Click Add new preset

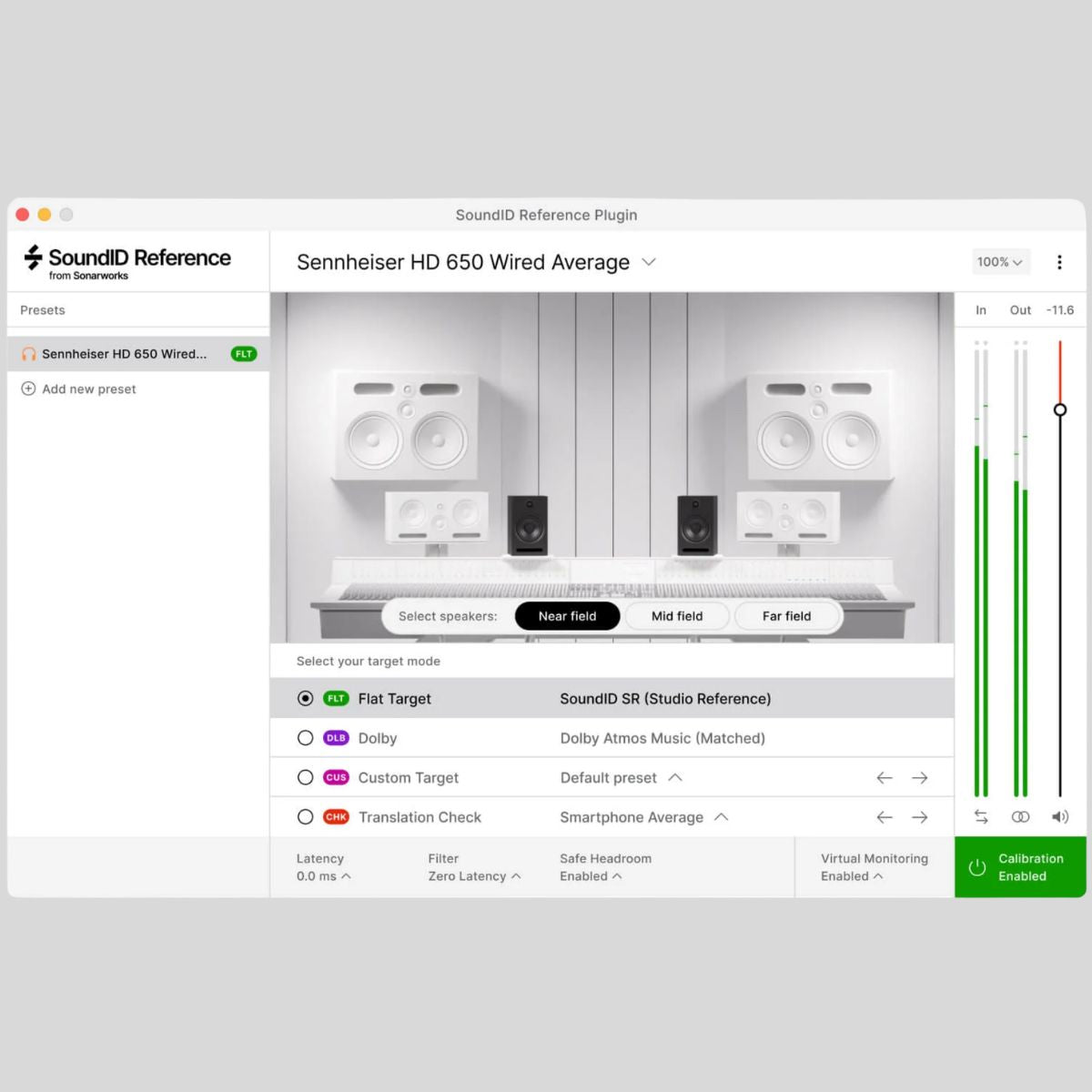pyautogui.click(x=78, y=389)
